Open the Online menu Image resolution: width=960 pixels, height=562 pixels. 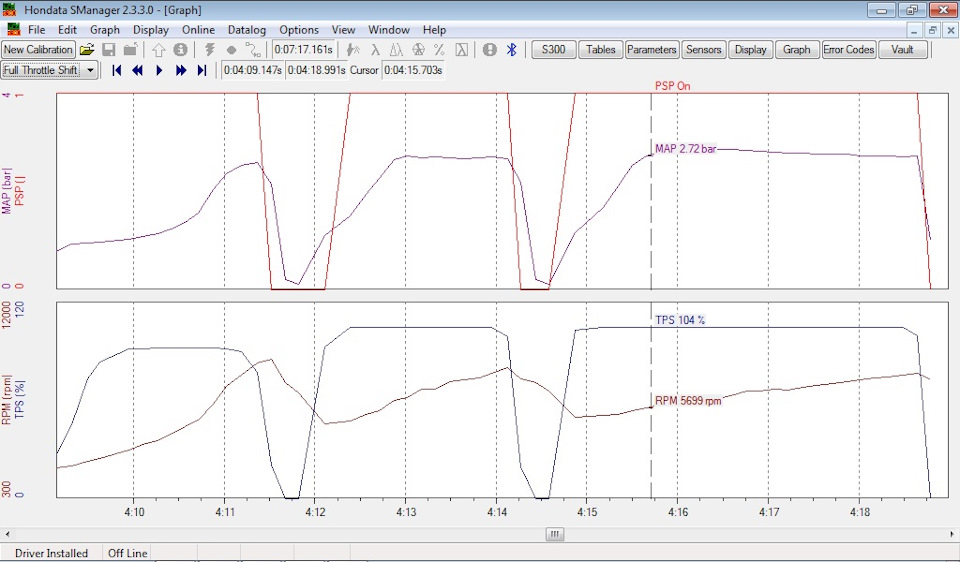[x=198, y=29]
